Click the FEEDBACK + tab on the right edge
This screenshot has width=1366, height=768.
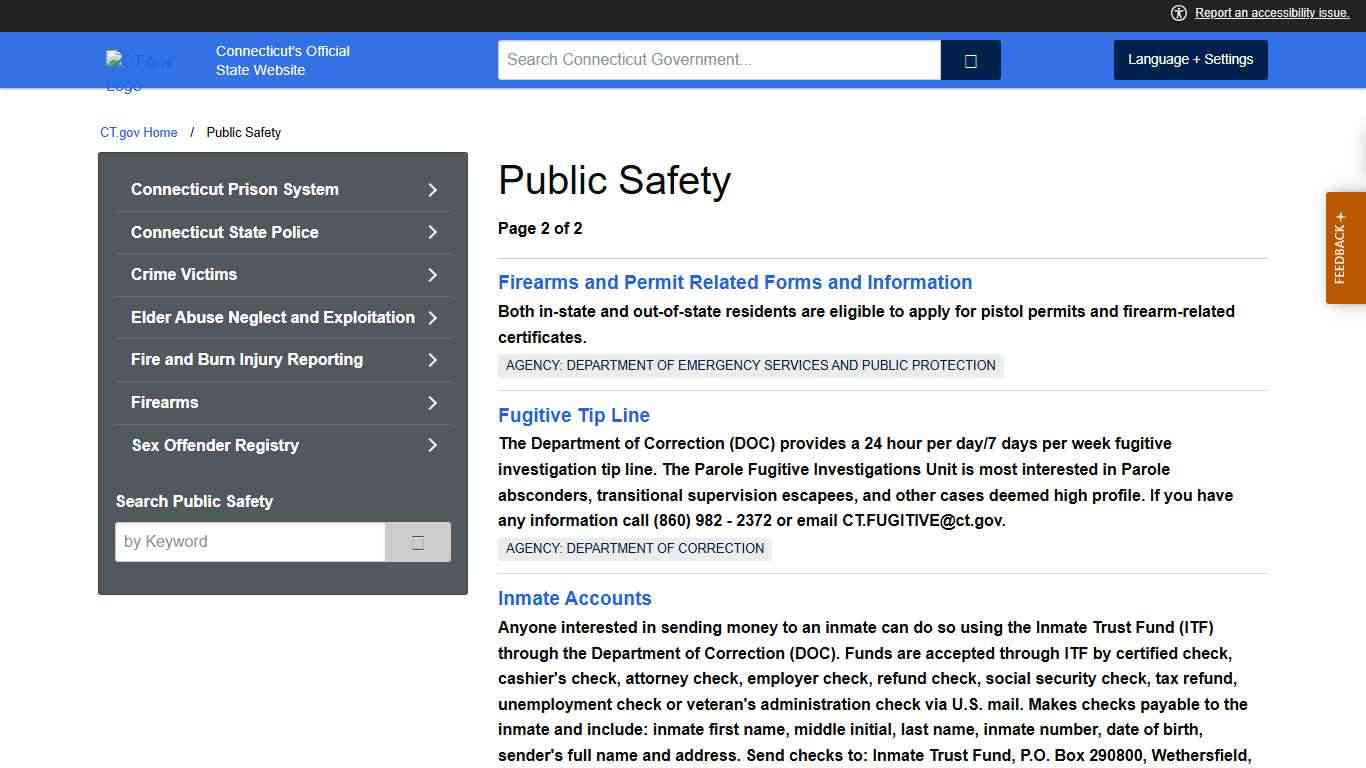tap(1345, 246)
